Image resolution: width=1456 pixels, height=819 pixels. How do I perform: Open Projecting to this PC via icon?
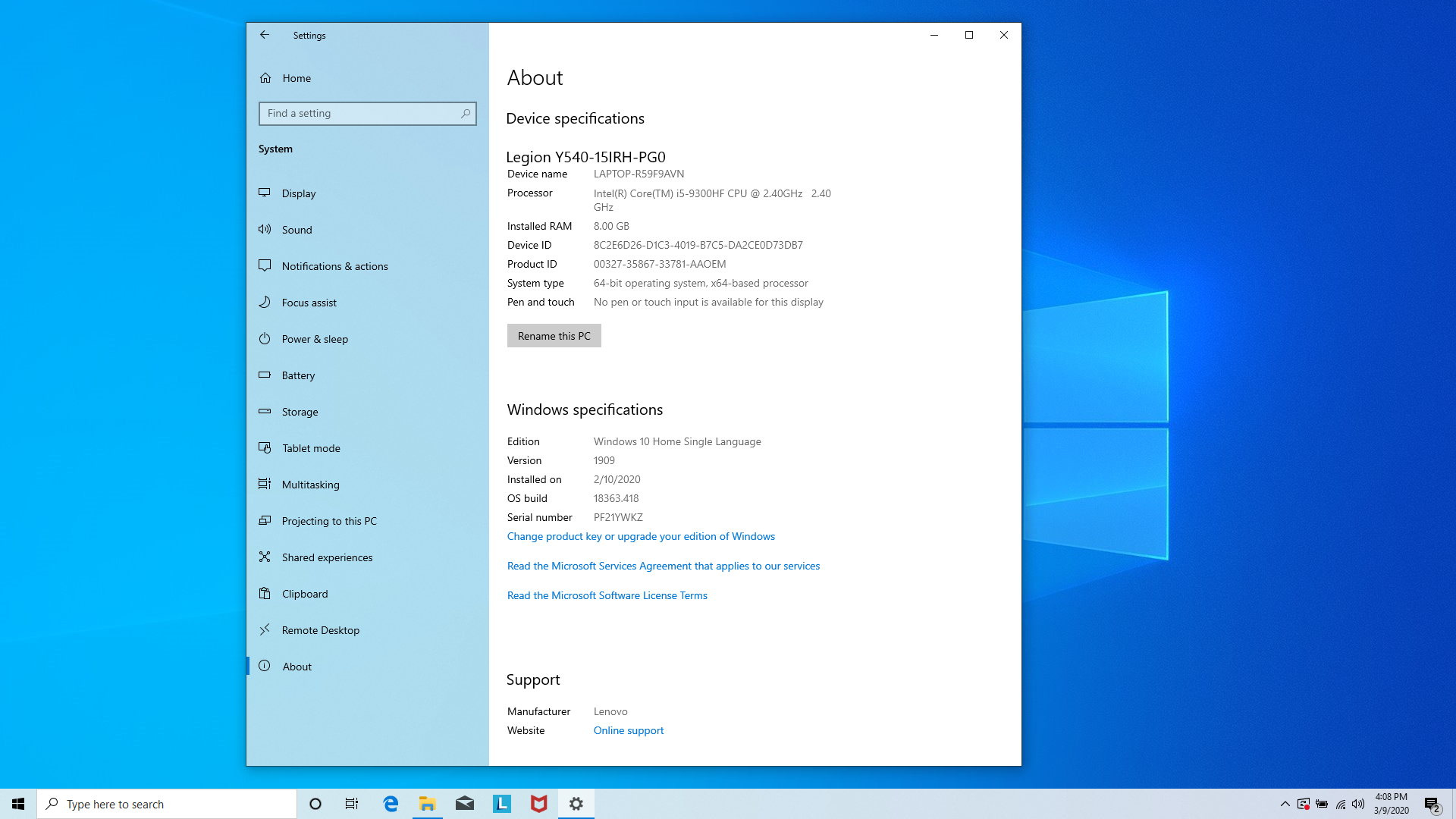click(x=265, y=520)
